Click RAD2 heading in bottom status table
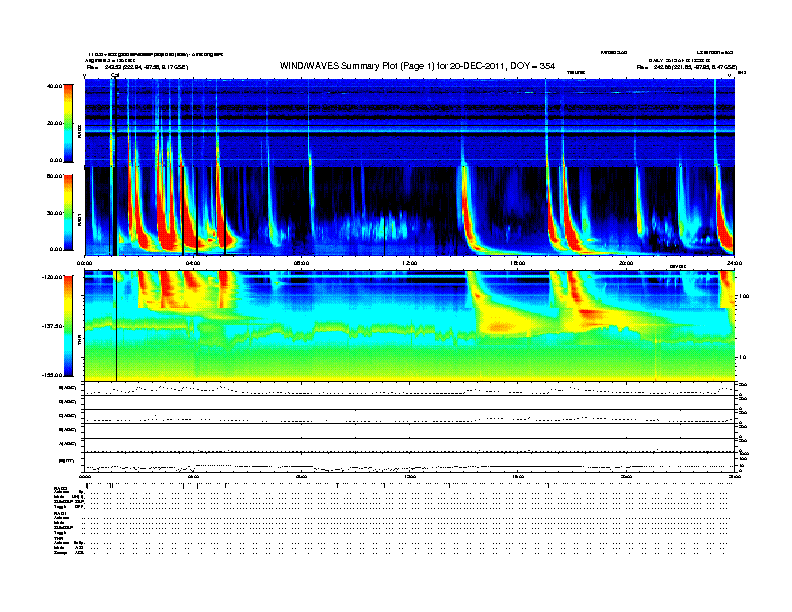The image size is (792, 612). (60, 489)
